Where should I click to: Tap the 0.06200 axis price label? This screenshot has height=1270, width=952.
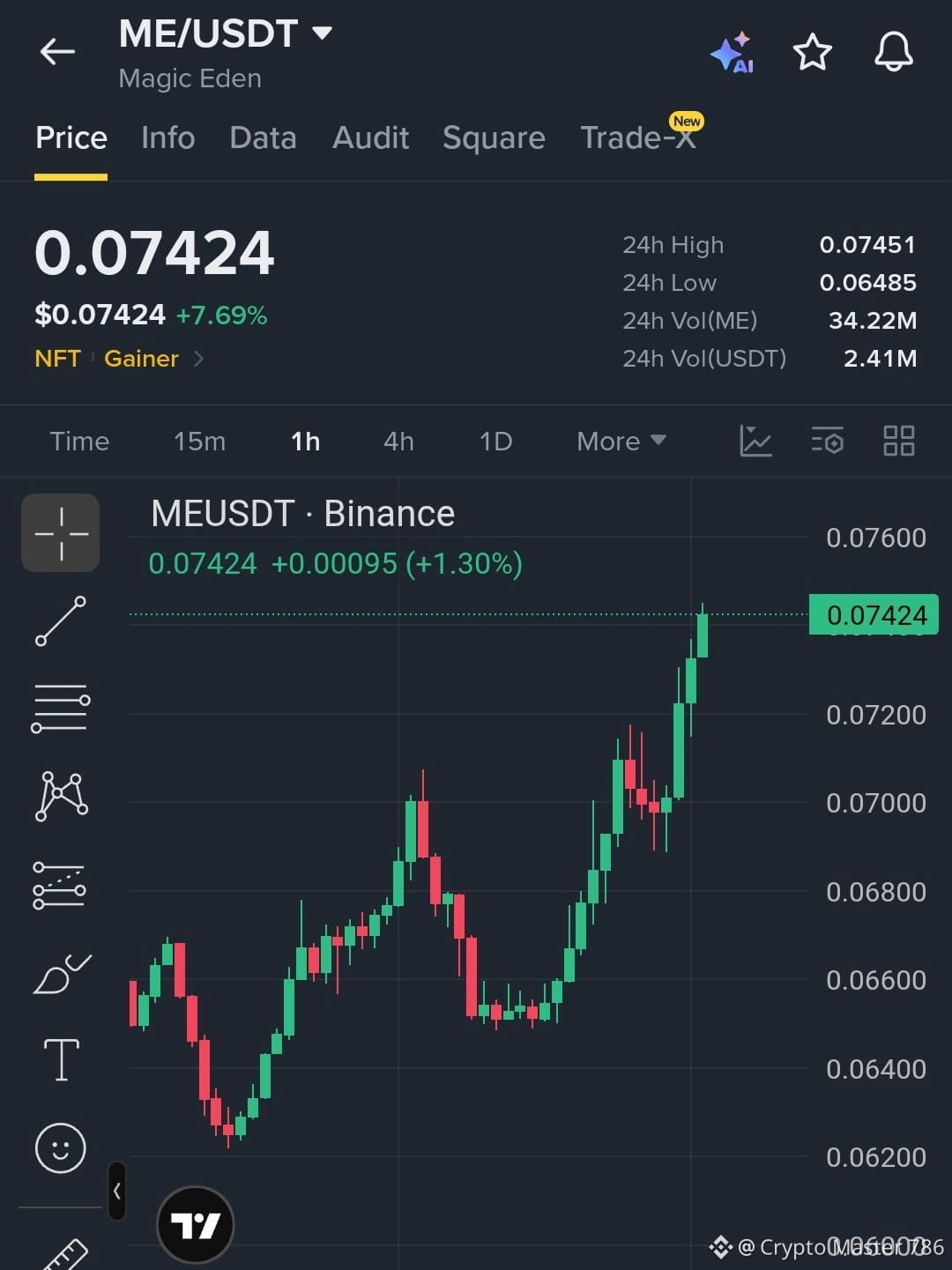[x=875, y=1157]
